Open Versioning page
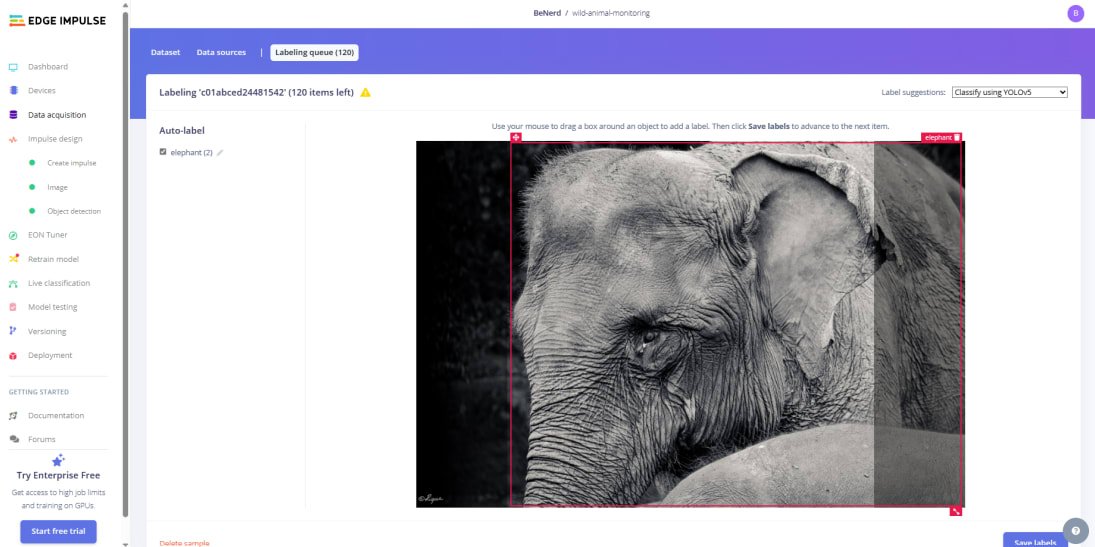This screenshot has width=1095, height=547. coord(47,331)
